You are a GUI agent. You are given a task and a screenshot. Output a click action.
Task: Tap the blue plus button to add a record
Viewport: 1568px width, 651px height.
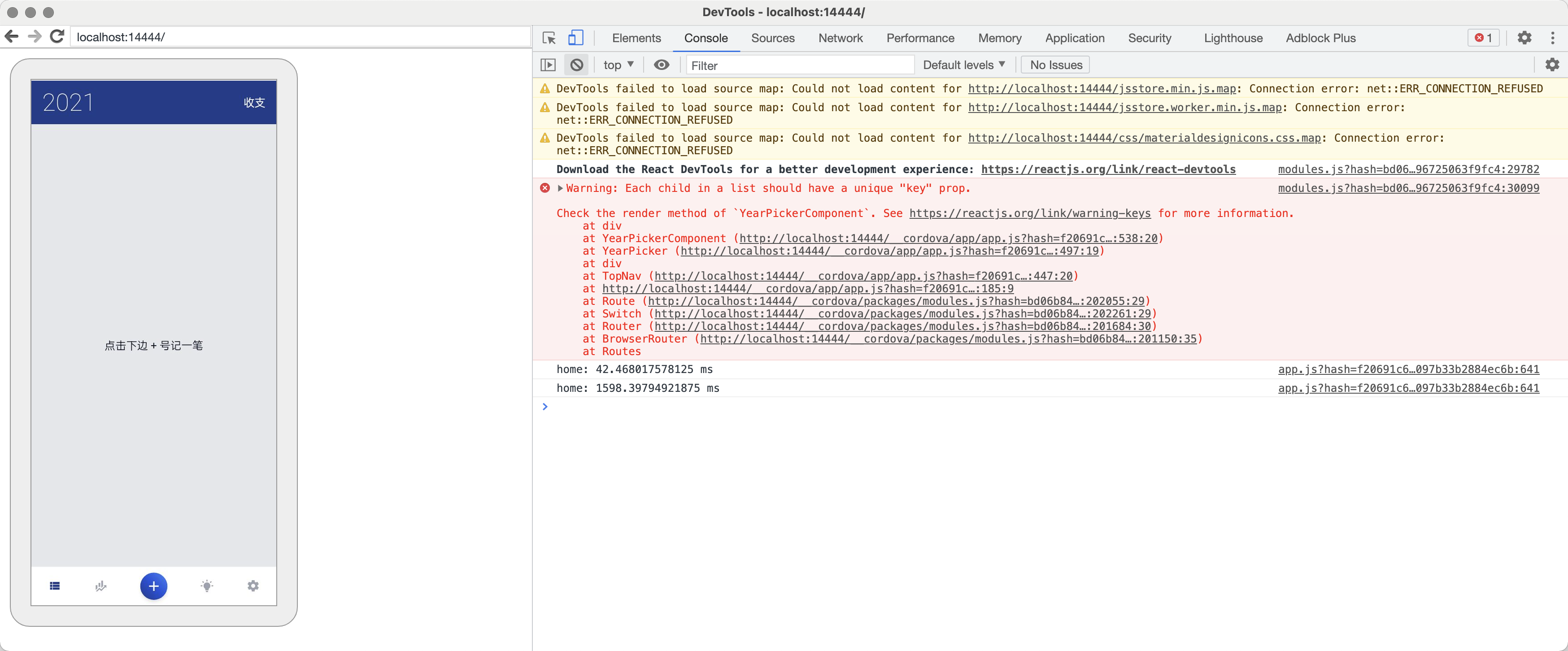pos(153,586)
